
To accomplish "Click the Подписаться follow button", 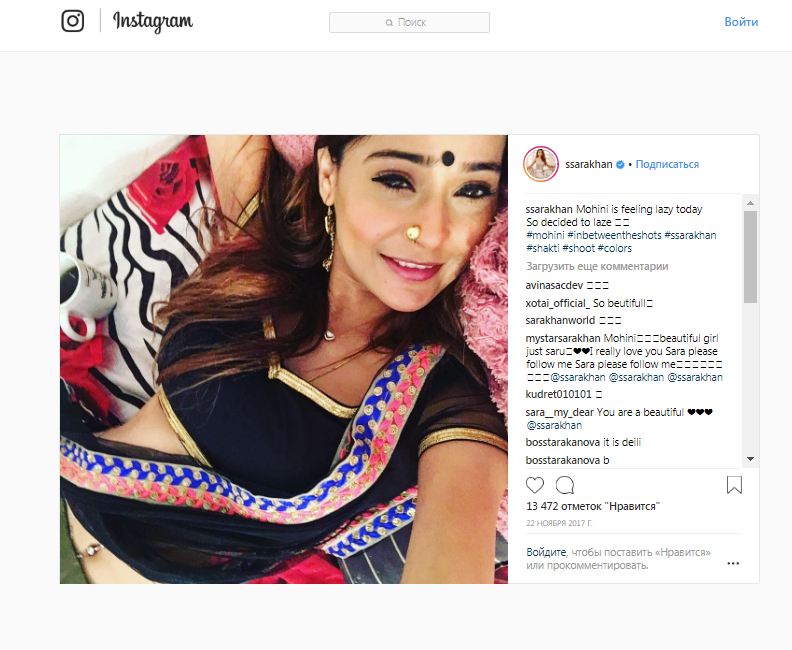I will [x=667, y=164].
